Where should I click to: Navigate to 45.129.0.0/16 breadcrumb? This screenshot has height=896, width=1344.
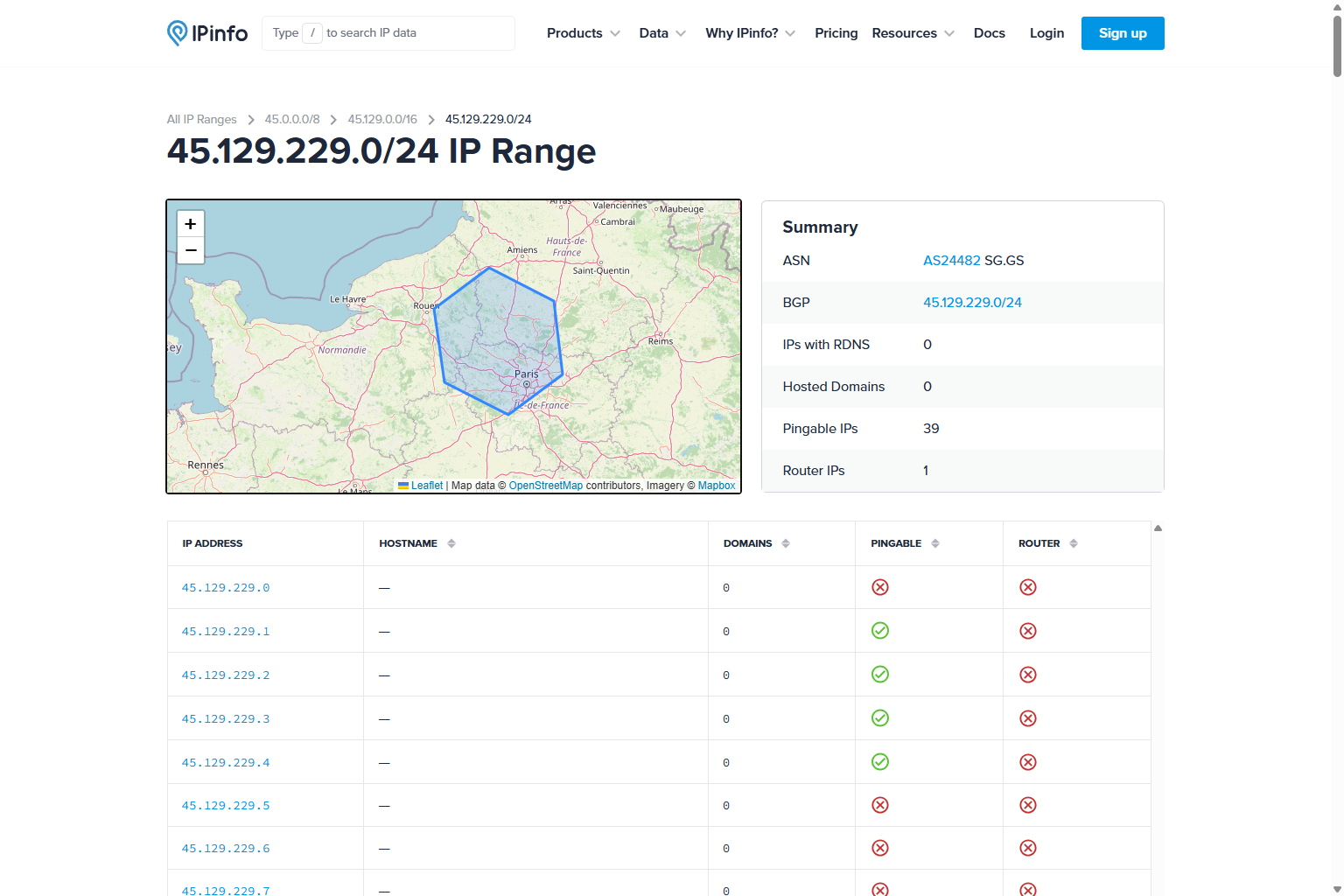pyautogui.click(x=382, y=119)
